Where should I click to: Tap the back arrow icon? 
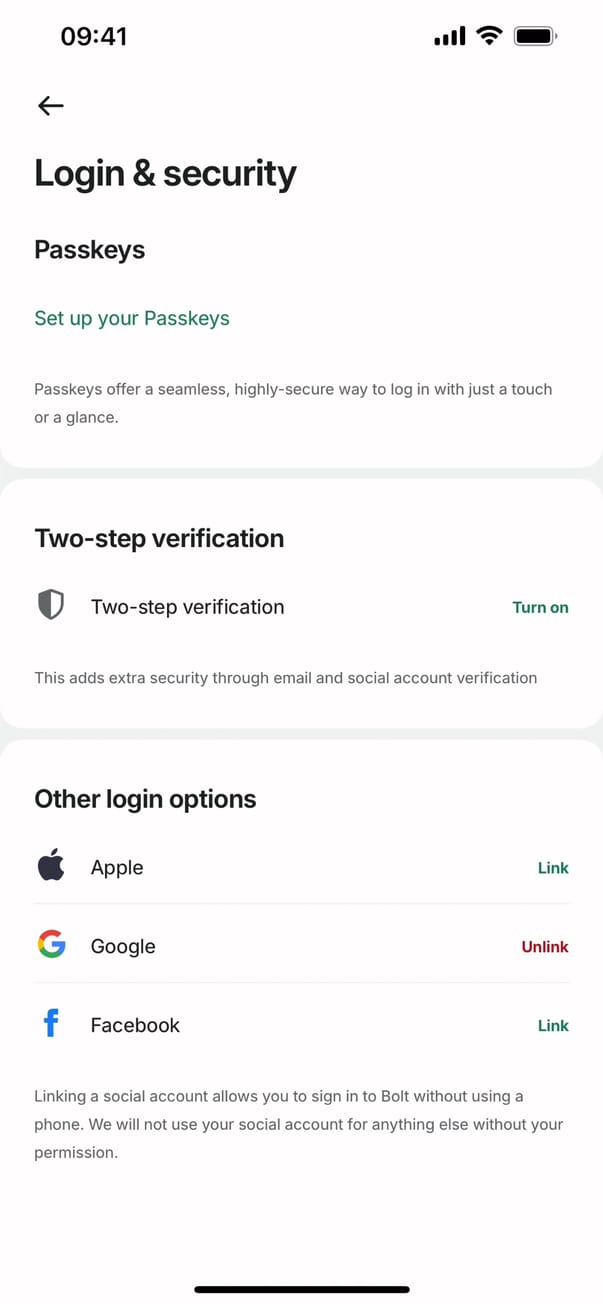pos(50,106)
